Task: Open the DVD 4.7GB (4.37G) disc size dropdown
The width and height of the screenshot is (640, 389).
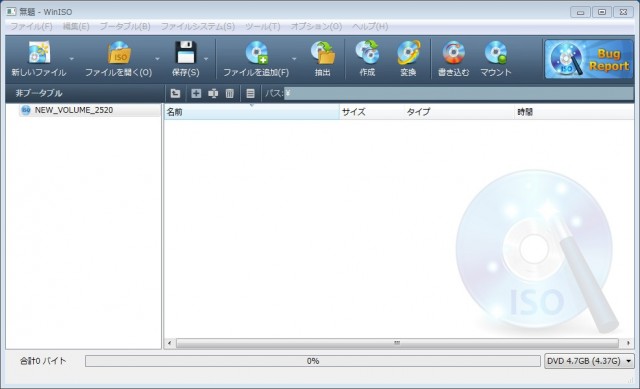Action: point(589,361)
